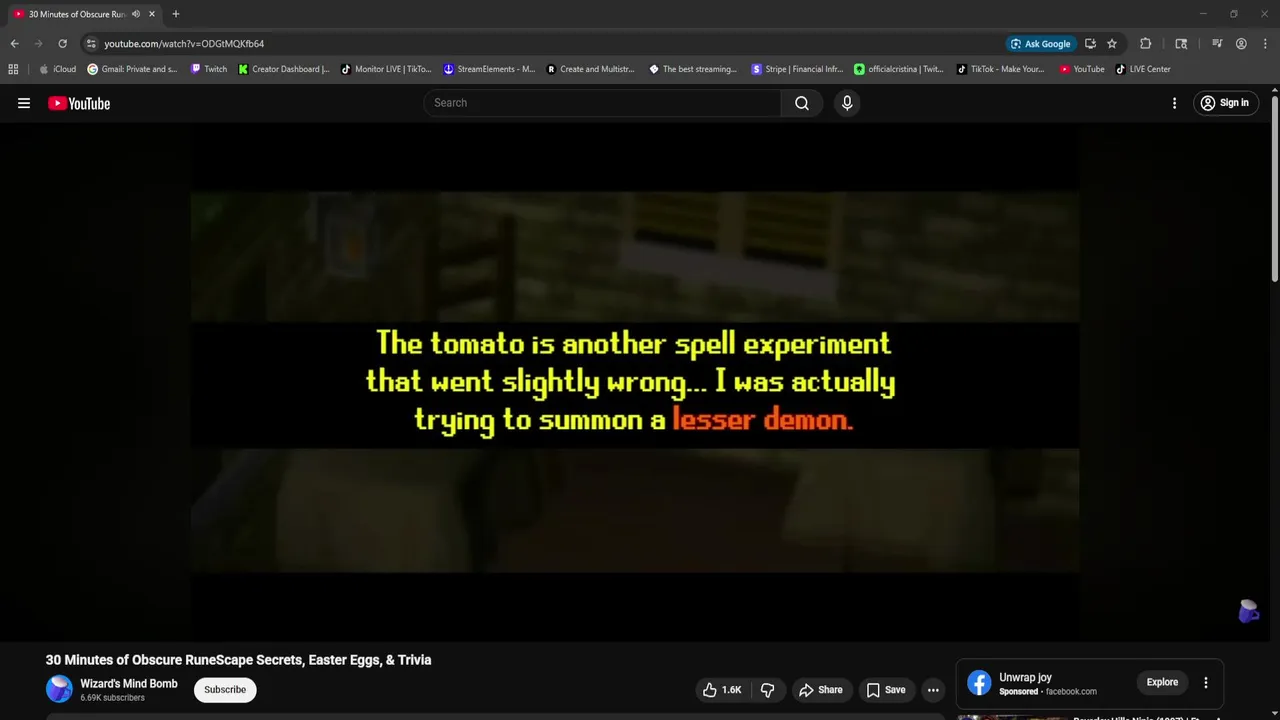This screenshot has width=1280, height=720.
Task: Save the video to a playlist
Action: point(885,690)
